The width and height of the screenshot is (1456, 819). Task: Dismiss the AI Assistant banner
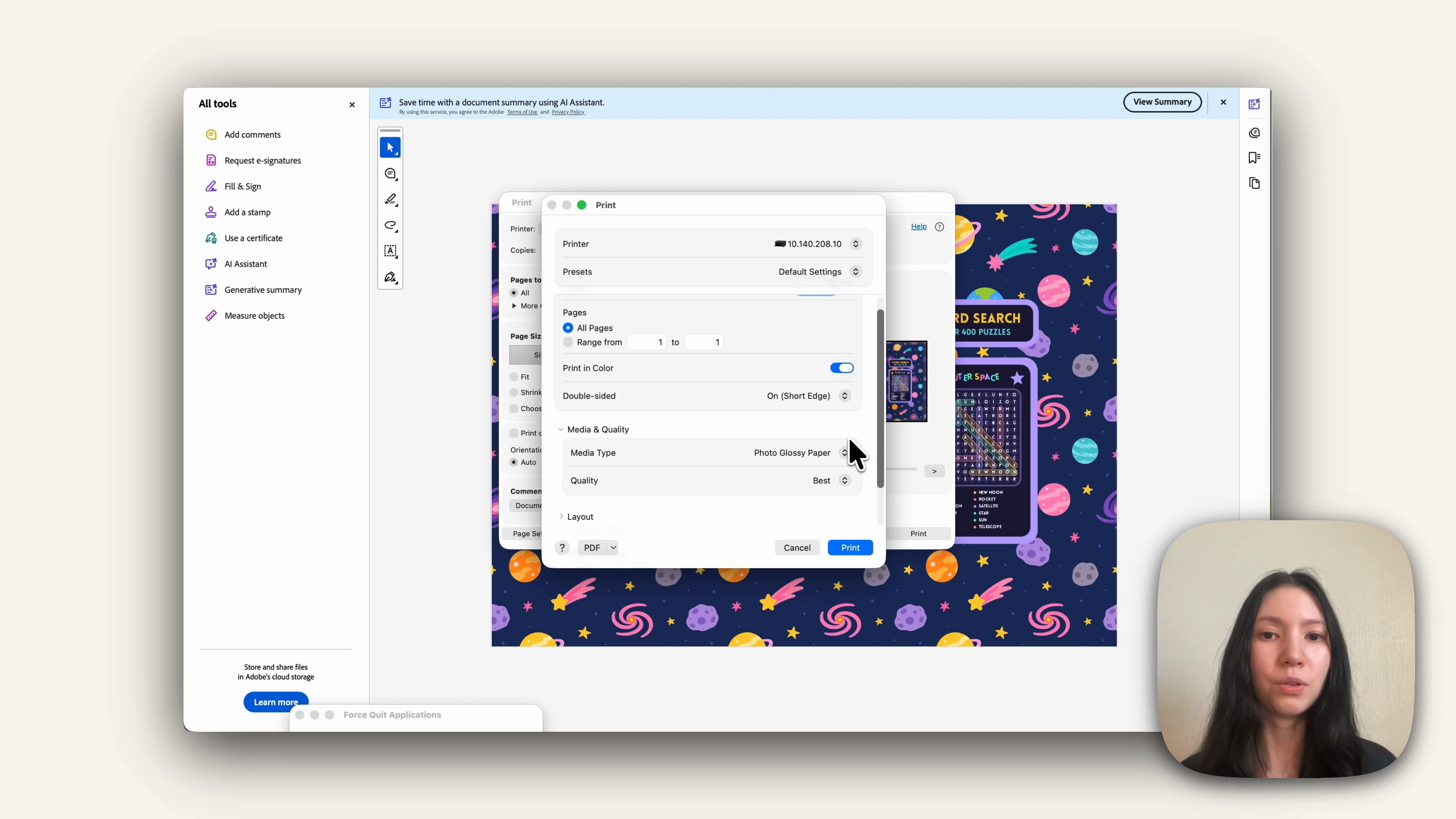pos(1223,102)
